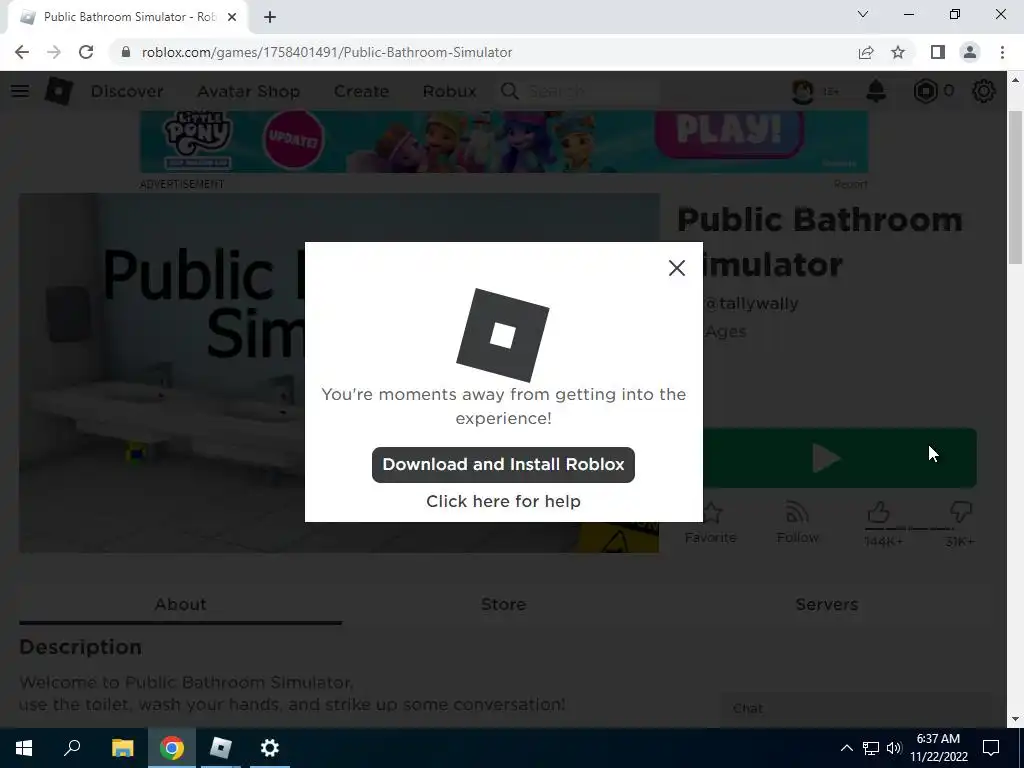Open the Action Center notifications

click(x=991, y=748)
